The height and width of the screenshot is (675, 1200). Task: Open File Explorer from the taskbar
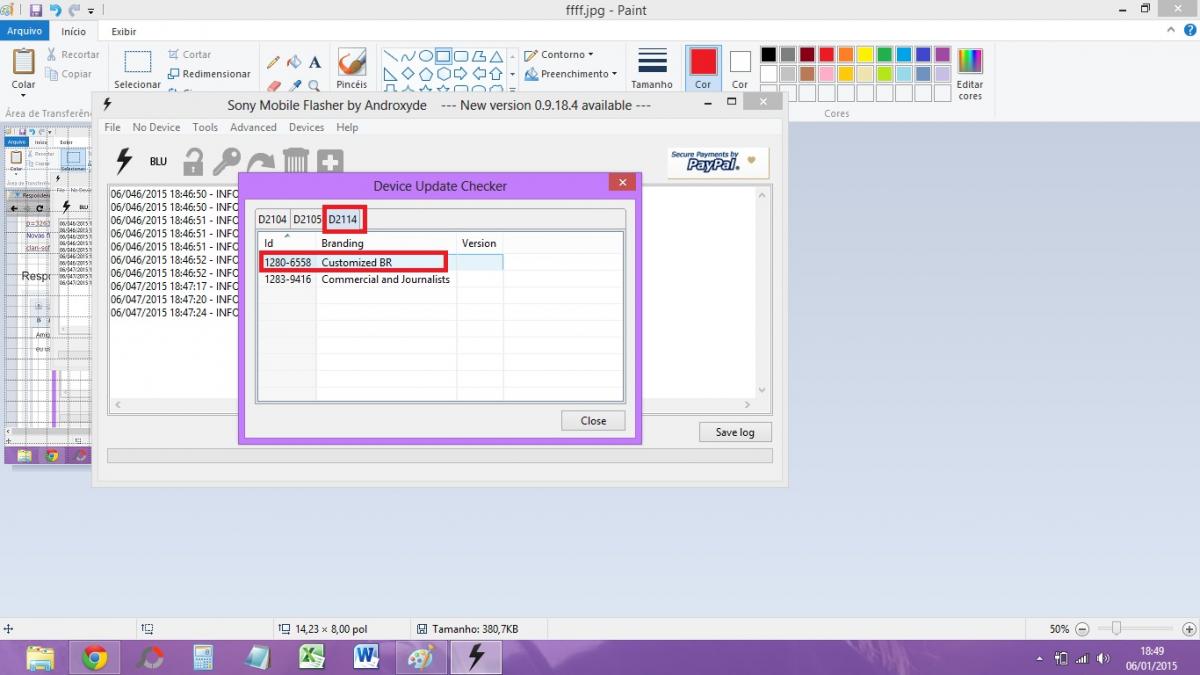(x=40, y=657)
